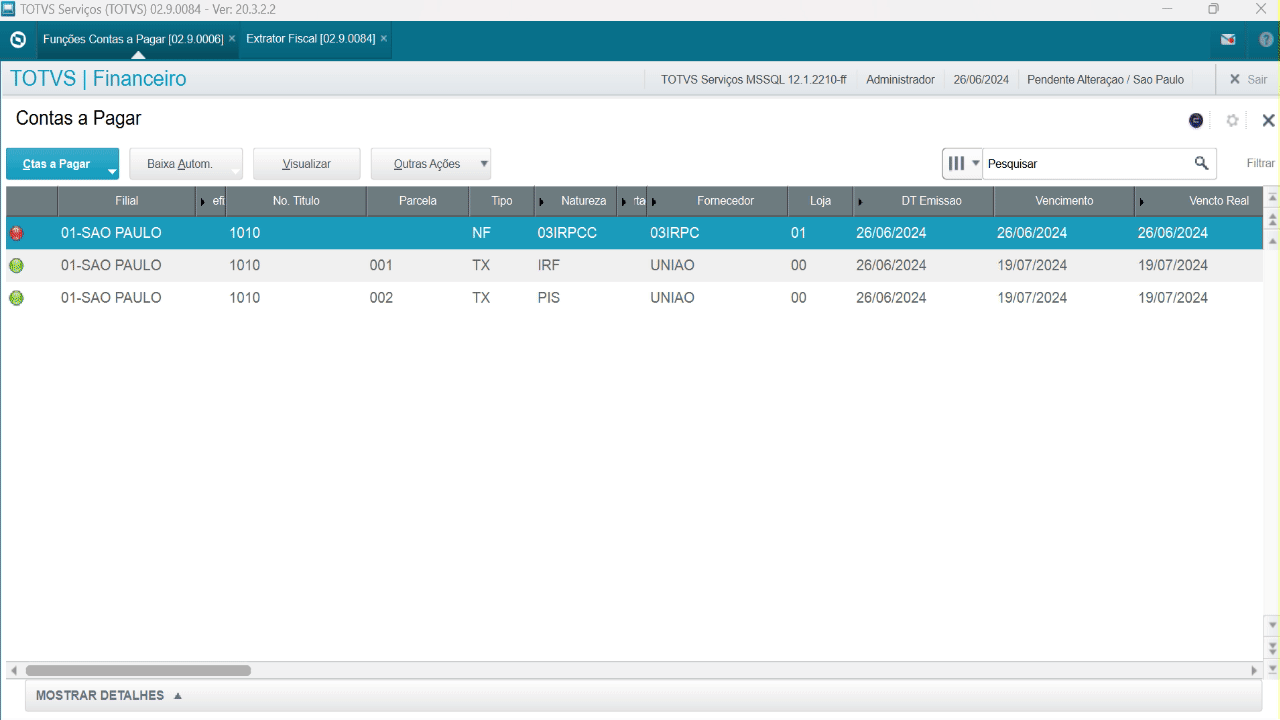The height and width of the screenshot is (720, 1280).
Task: Close Contas a Pagar with X icon
Action: pyautogui.click(x=1268, y=120)
